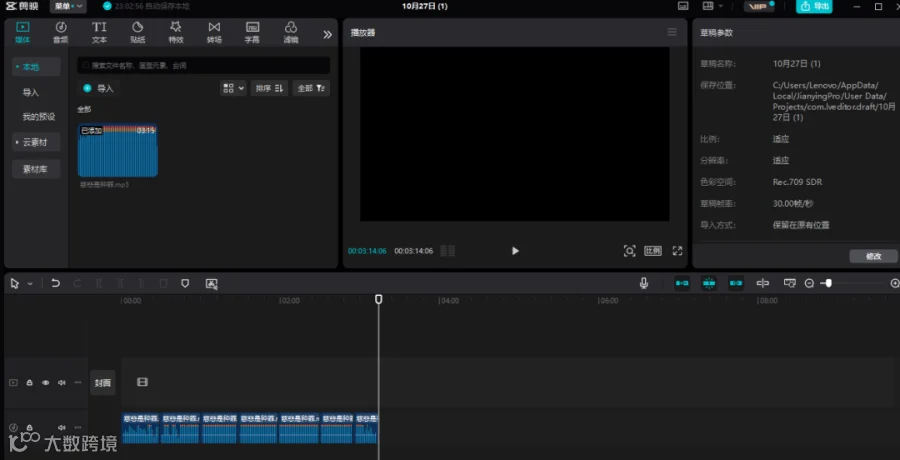This screenshot has height=460, width=900.
Task: Expand the 云素材 cloud materials section
Action: point(36,142)
